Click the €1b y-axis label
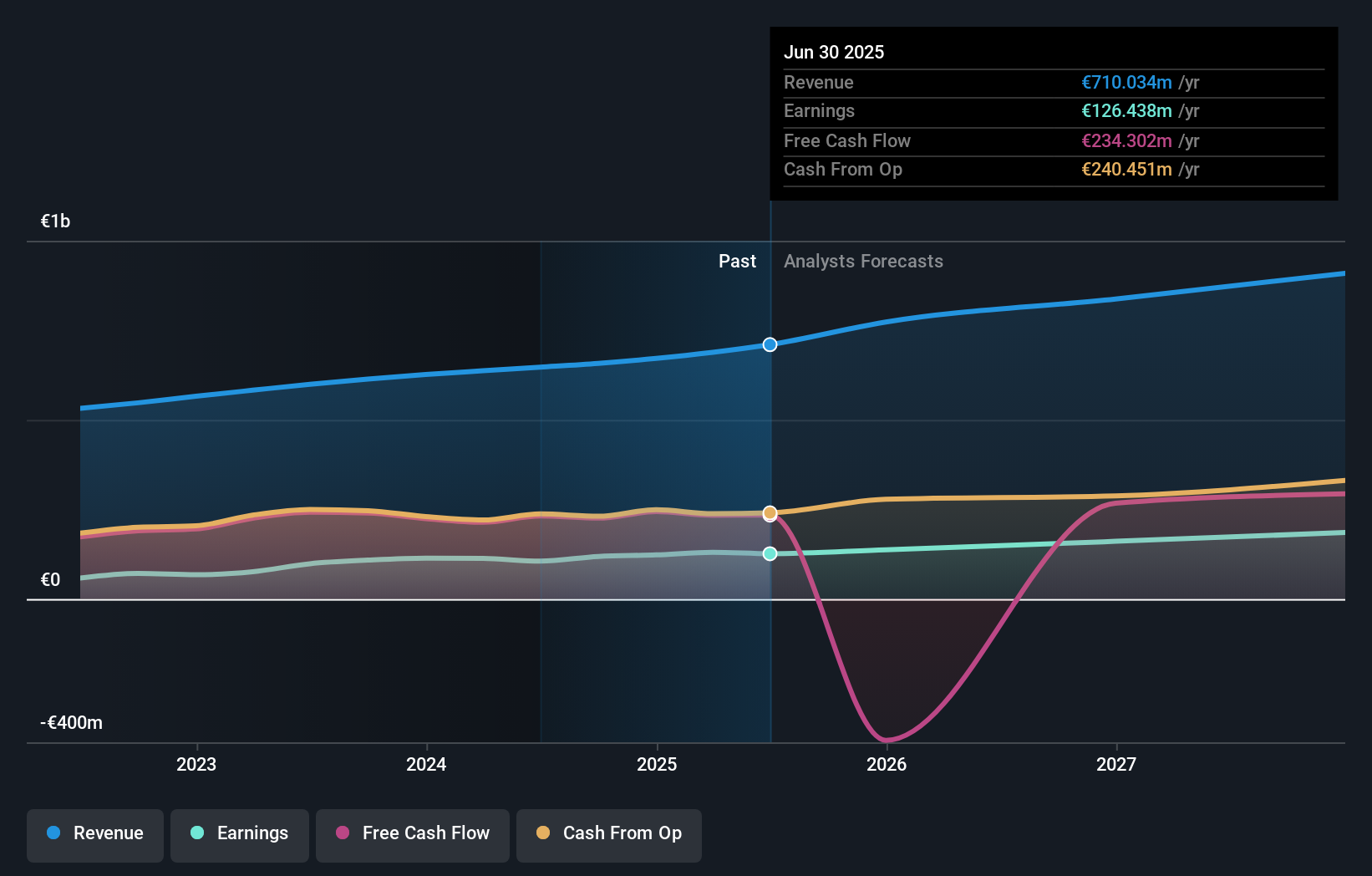 [x=55, y=221]
